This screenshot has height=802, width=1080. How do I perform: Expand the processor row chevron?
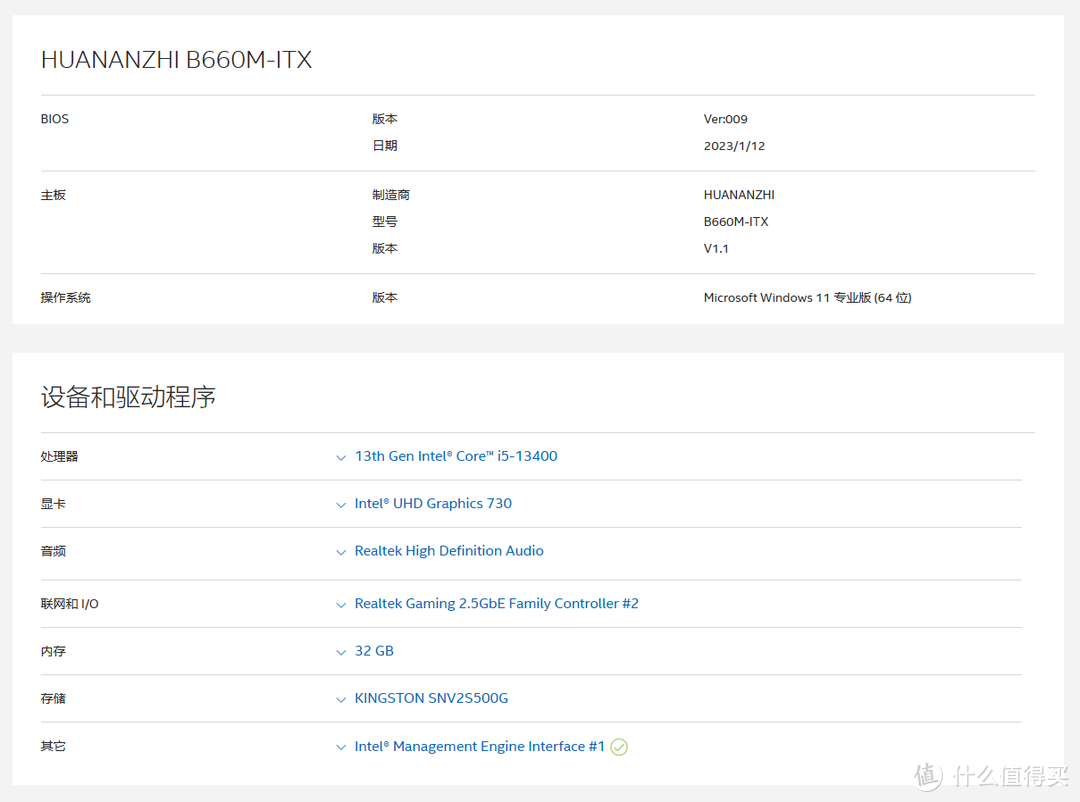[x=340, y=457]
